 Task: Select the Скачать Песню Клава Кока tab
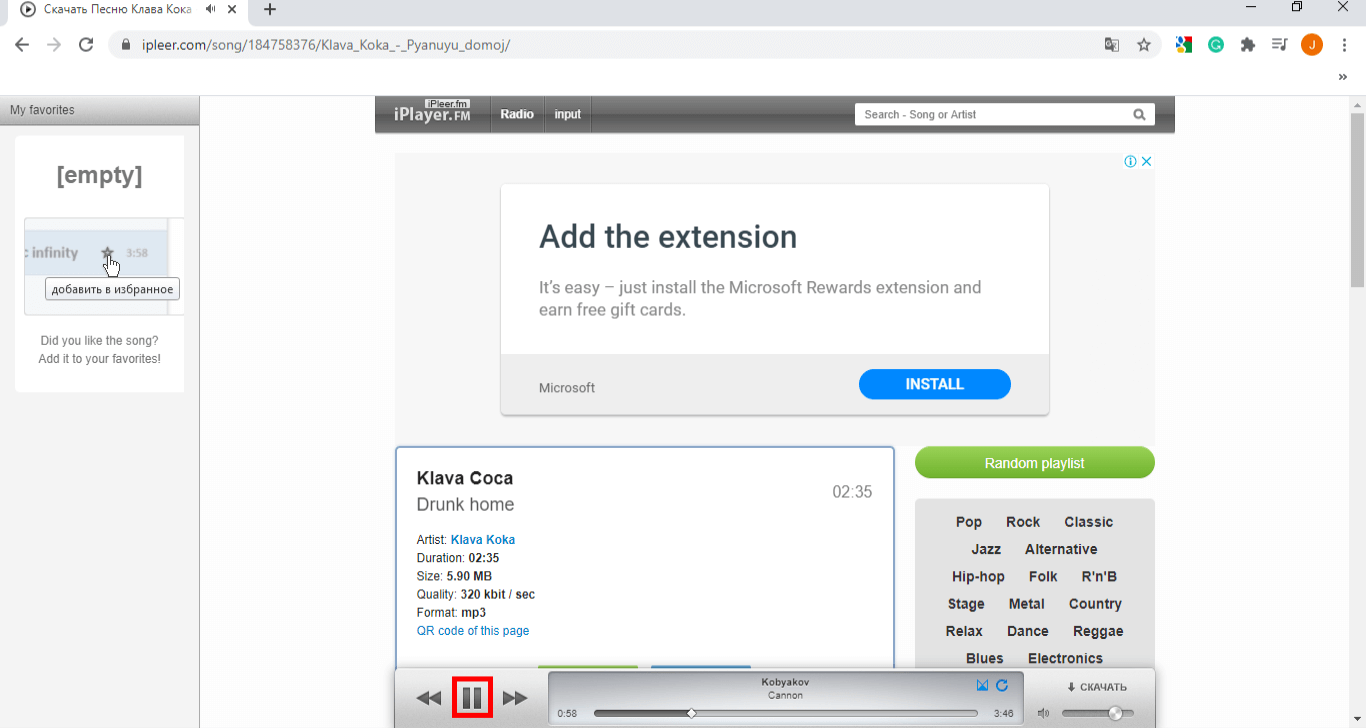click(117, 9)
